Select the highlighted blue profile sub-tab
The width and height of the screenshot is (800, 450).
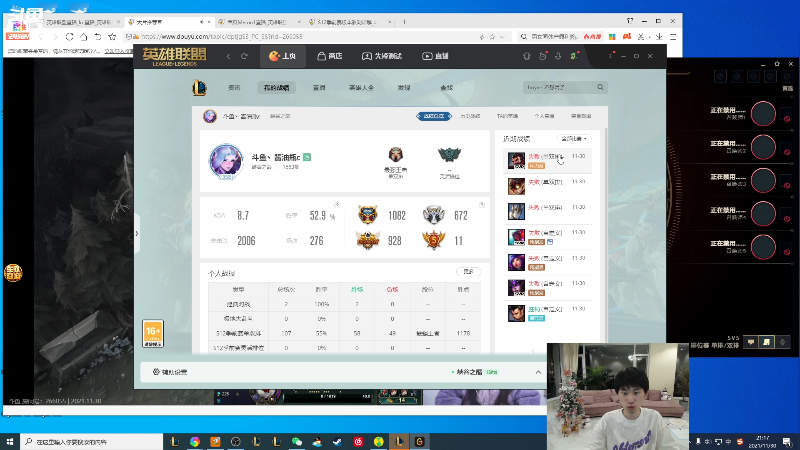tap(434, 116)
